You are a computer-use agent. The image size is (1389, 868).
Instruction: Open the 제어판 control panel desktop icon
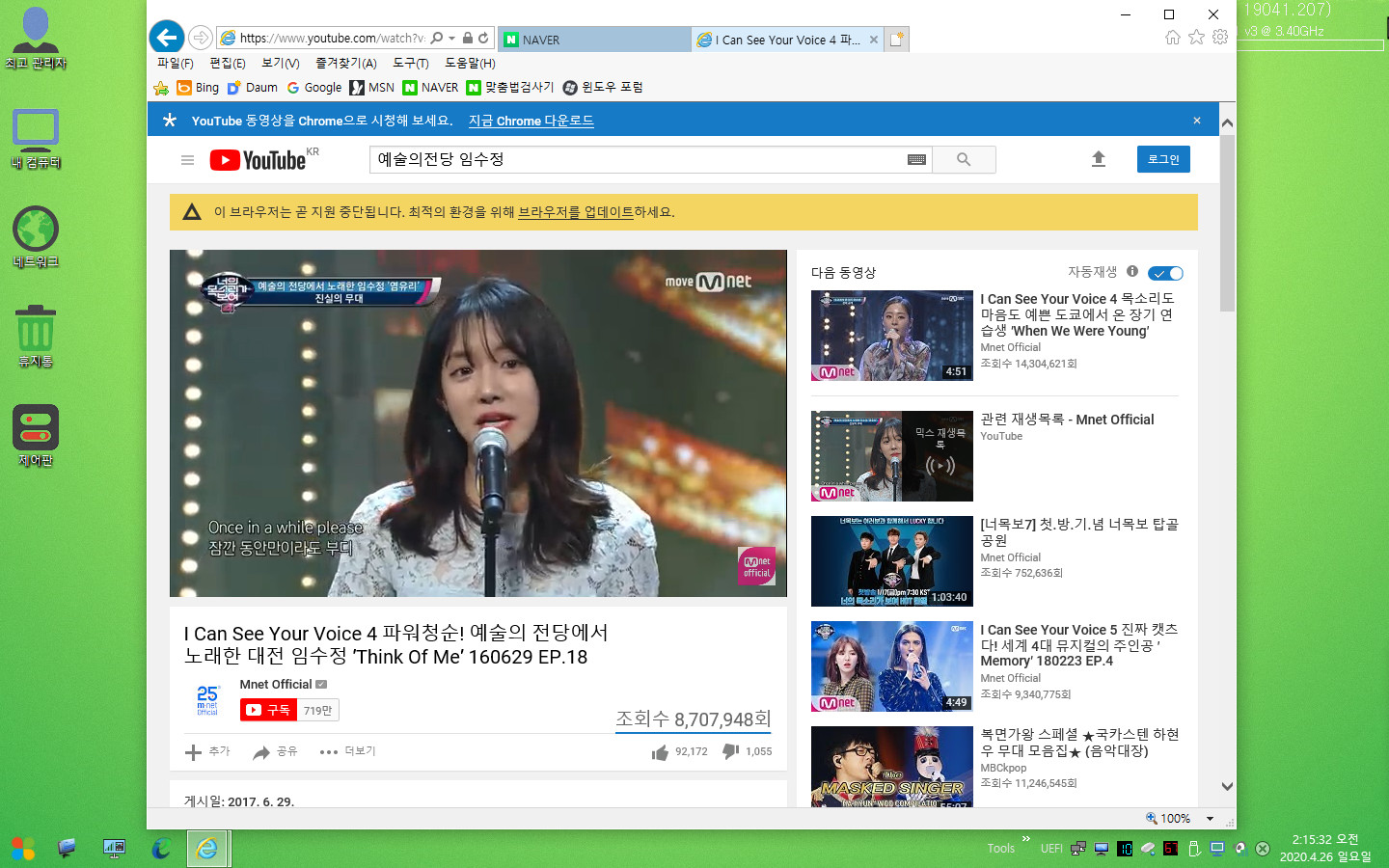36,436
